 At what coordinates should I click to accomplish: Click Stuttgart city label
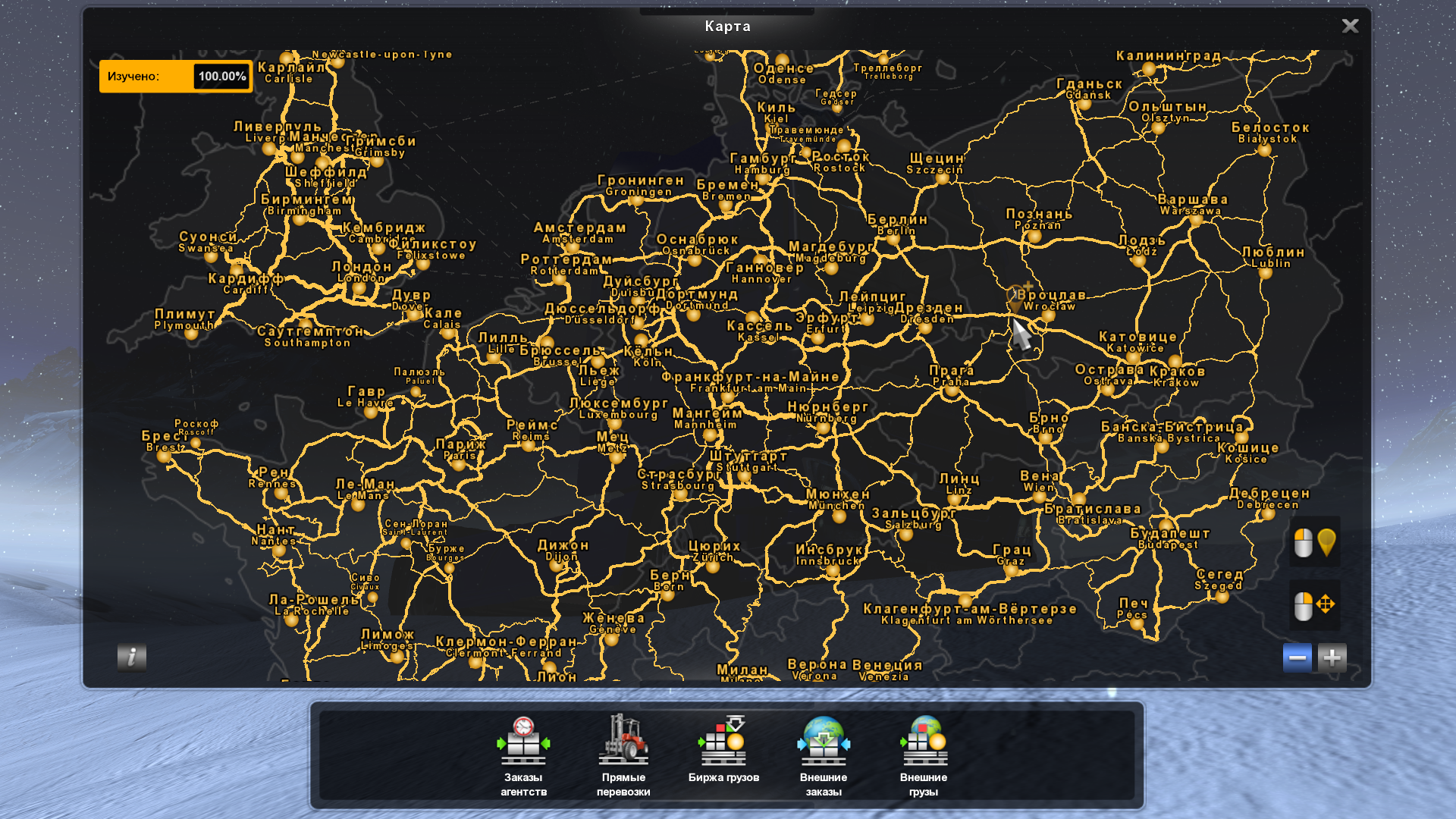746,468
